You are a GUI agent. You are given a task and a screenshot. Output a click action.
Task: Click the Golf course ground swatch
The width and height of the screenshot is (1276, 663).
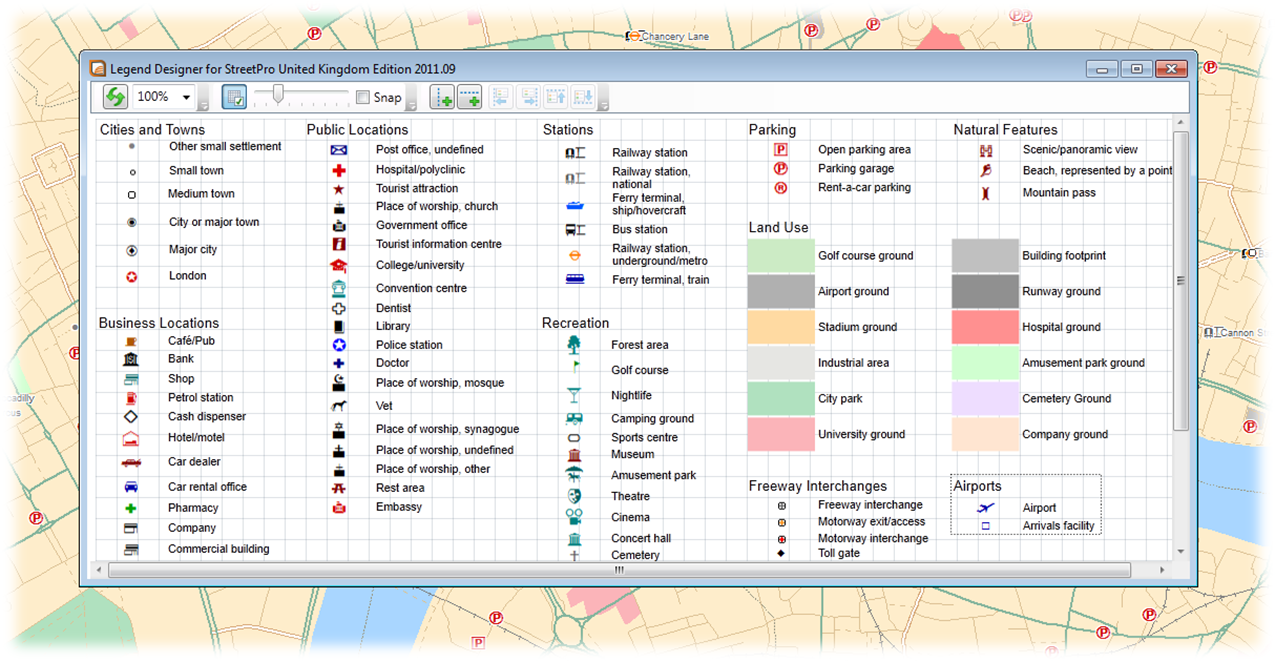tap(781, 255)
